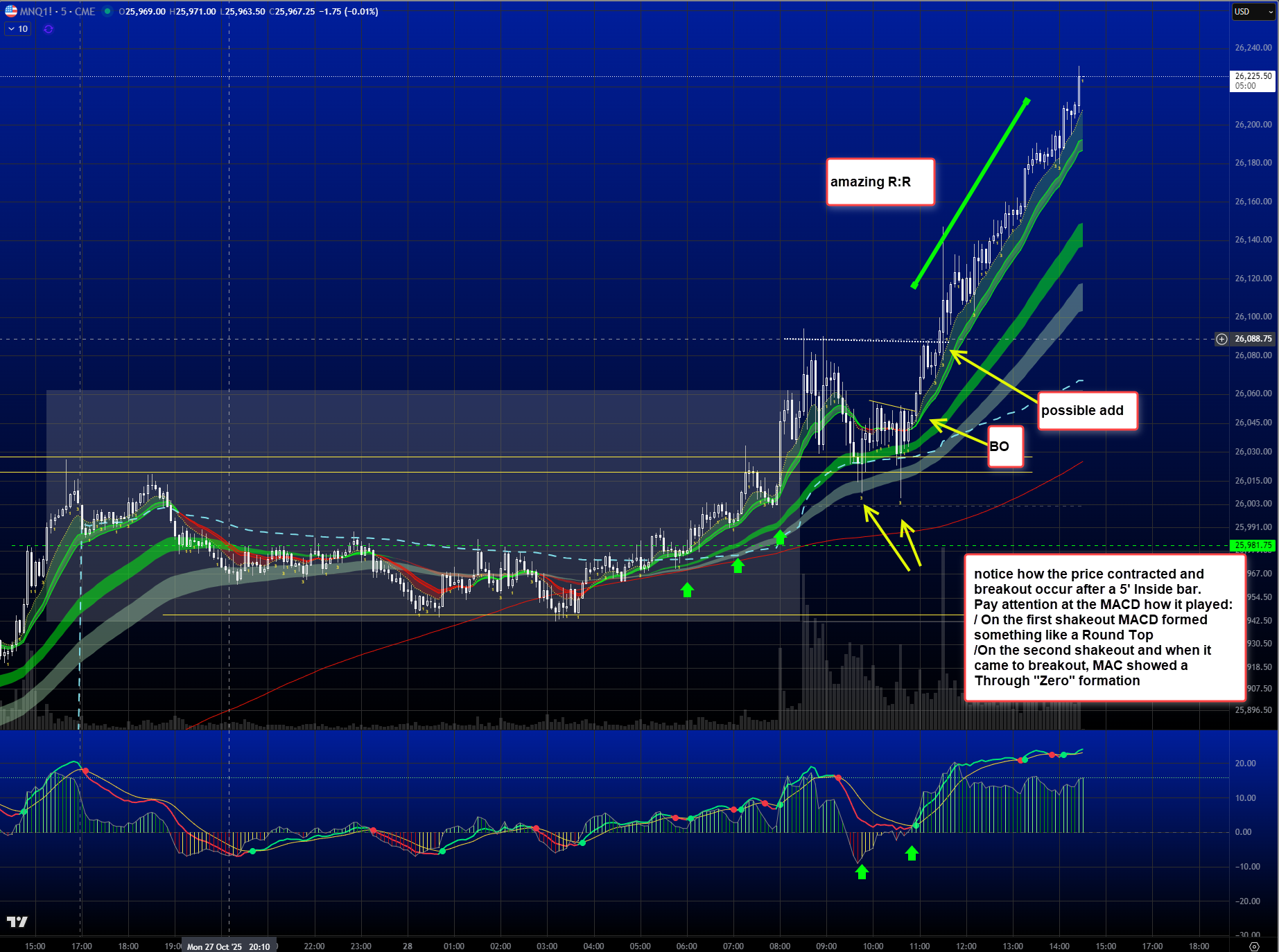Click the plus icon beside 26,088.75
The height and width of the screenshot is (952, 1279).
point(1221,339)
